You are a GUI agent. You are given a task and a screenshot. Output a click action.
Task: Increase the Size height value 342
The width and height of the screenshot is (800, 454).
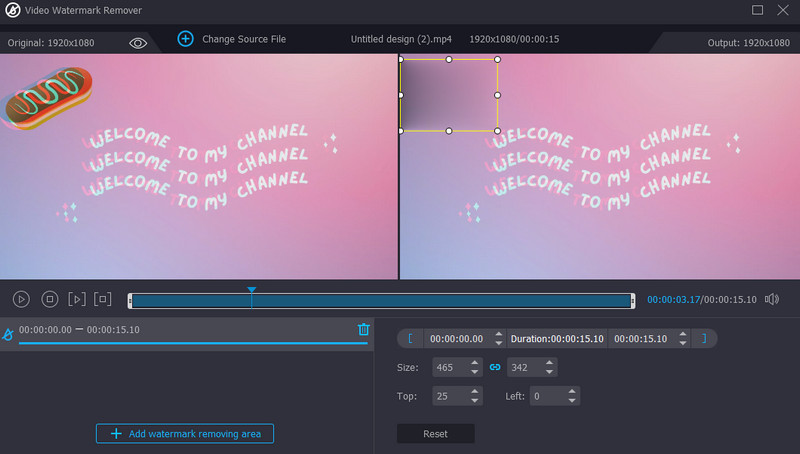(549, 363)
